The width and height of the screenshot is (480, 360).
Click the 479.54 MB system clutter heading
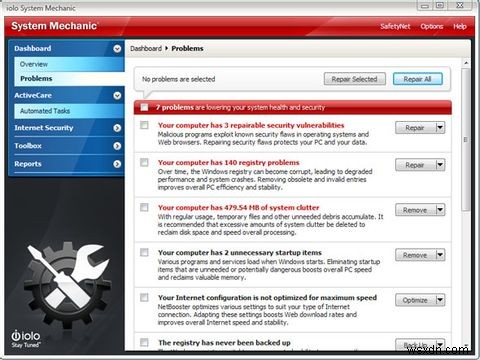tap(239, 208)
